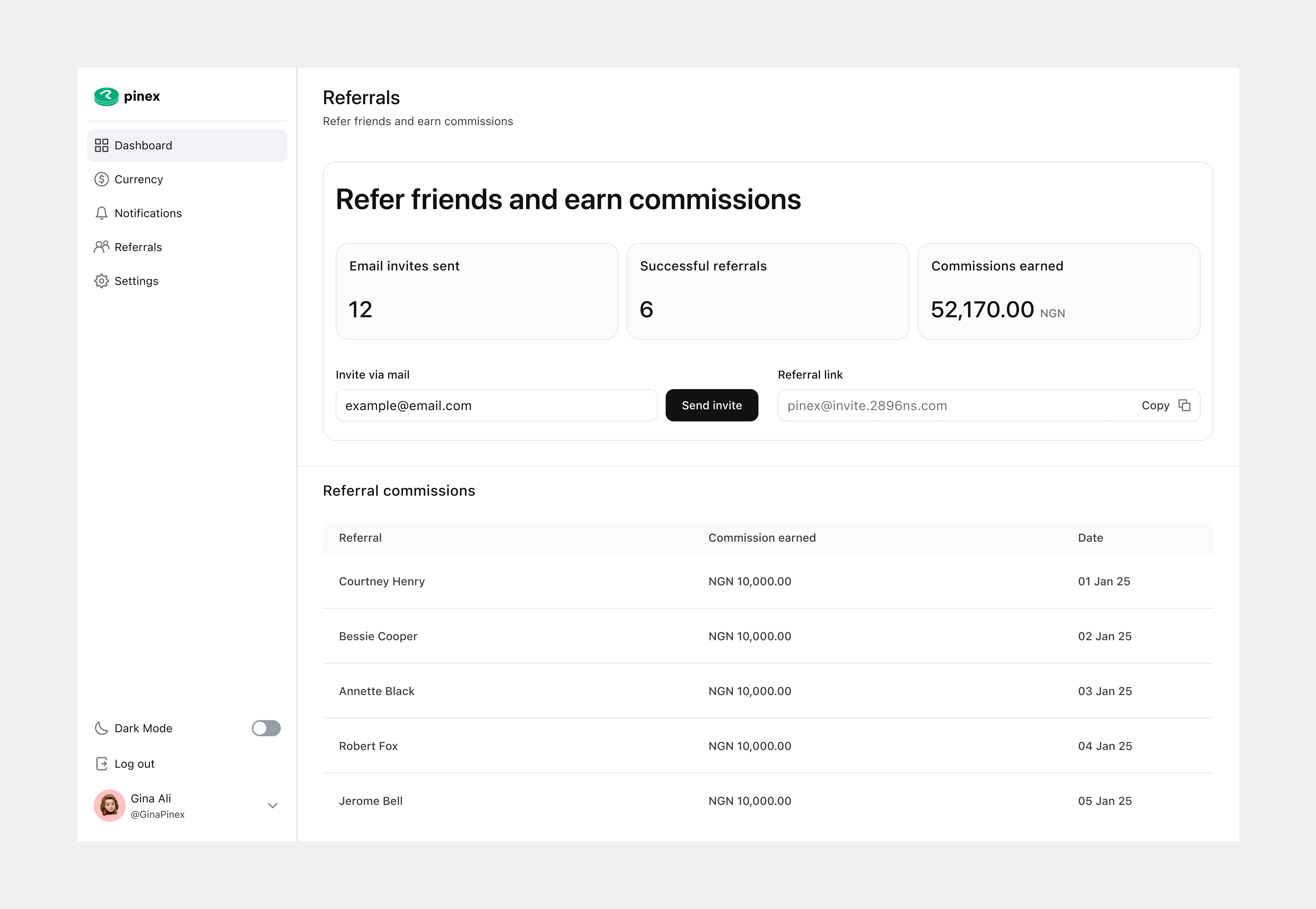Screen dimensions: 1316x909
Task: Click the Log out door icon
Action: (x=101, y=764)
